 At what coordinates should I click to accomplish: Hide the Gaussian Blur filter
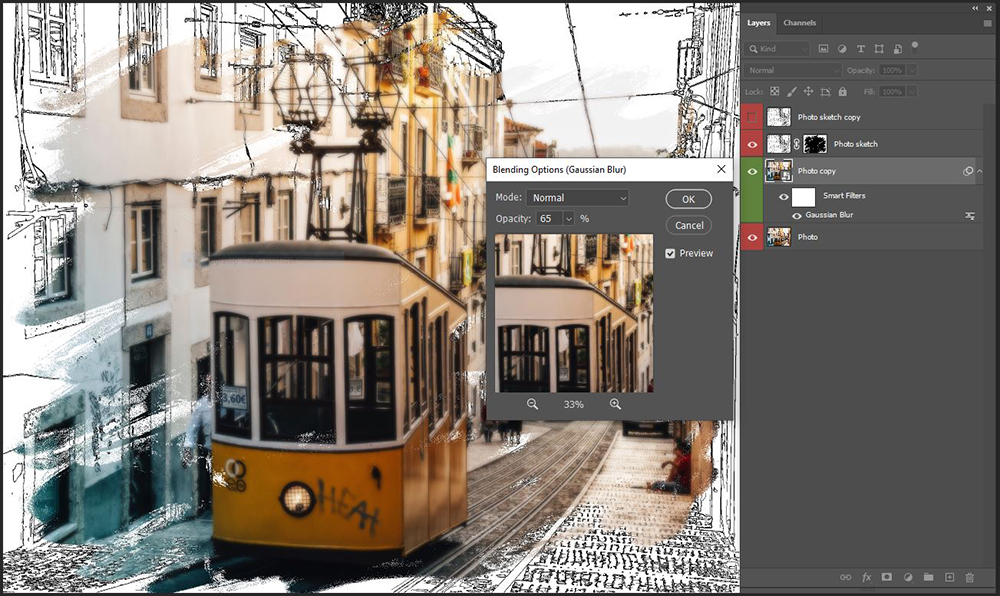tap(797, 216)
